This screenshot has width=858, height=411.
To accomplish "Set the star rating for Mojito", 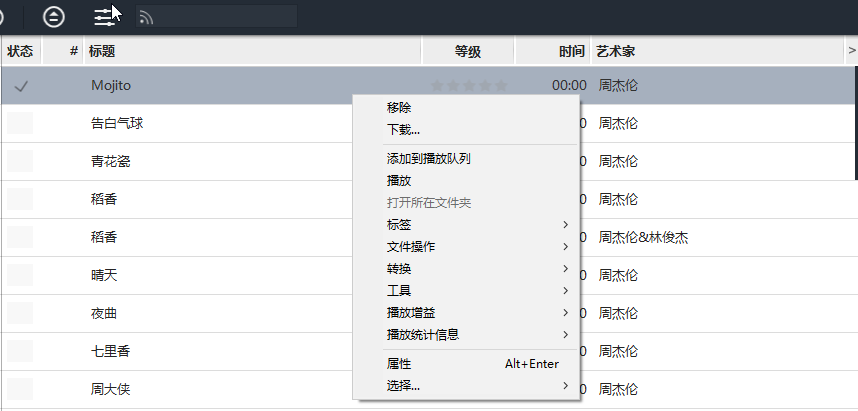I will [469, 85].
